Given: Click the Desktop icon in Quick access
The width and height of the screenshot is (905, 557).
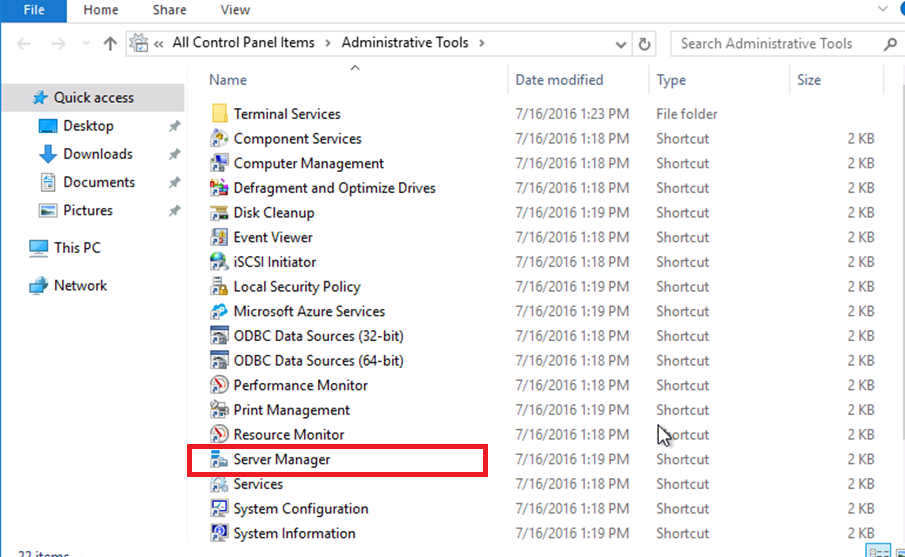Looking at the screenshot, I should [x=48, y=126].
